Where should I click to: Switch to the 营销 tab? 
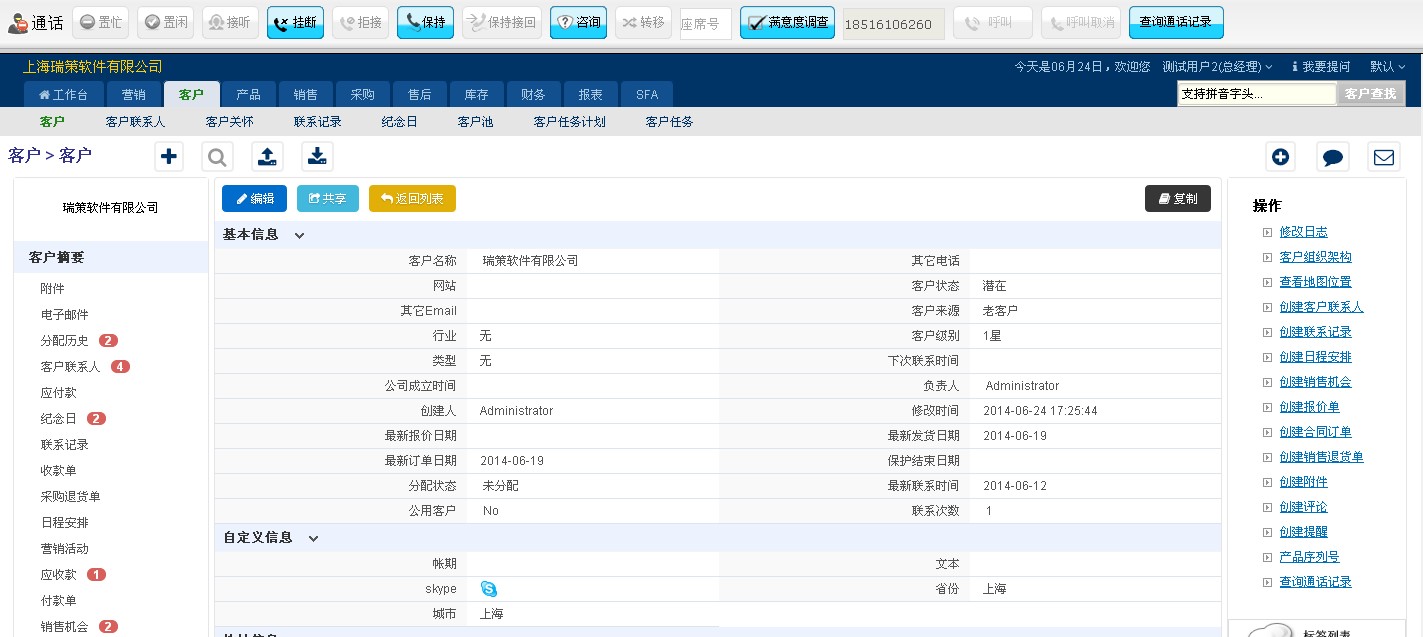[133, 95]
